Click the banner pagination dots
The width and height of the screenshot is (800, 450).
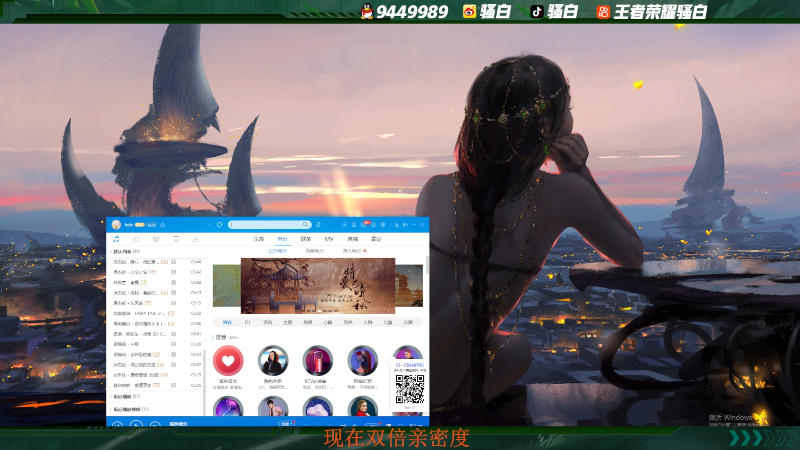(x=320, y=310)
